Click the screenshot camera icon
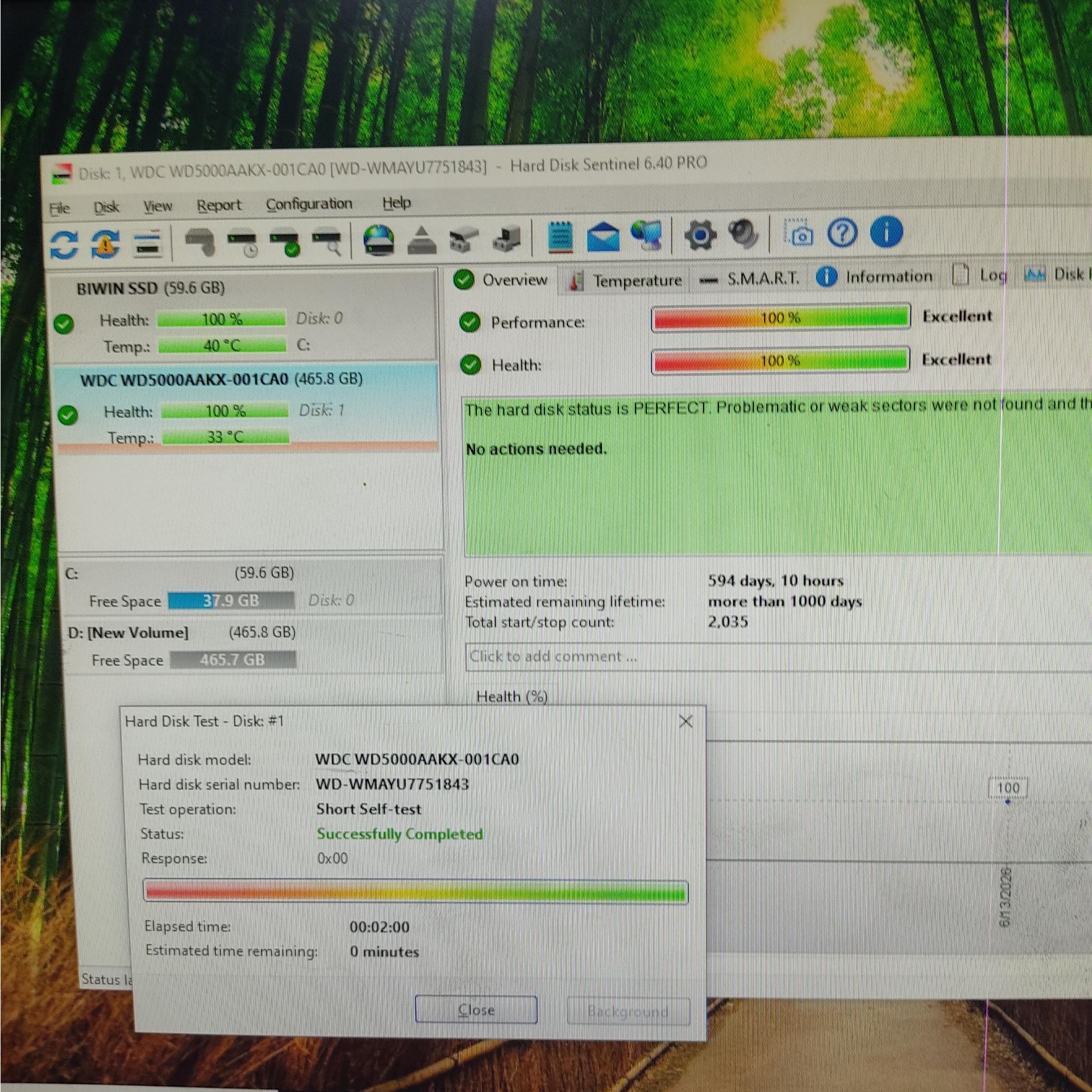The width and height of the screenshot is (1092, 1092). click(x=799, y=233)
